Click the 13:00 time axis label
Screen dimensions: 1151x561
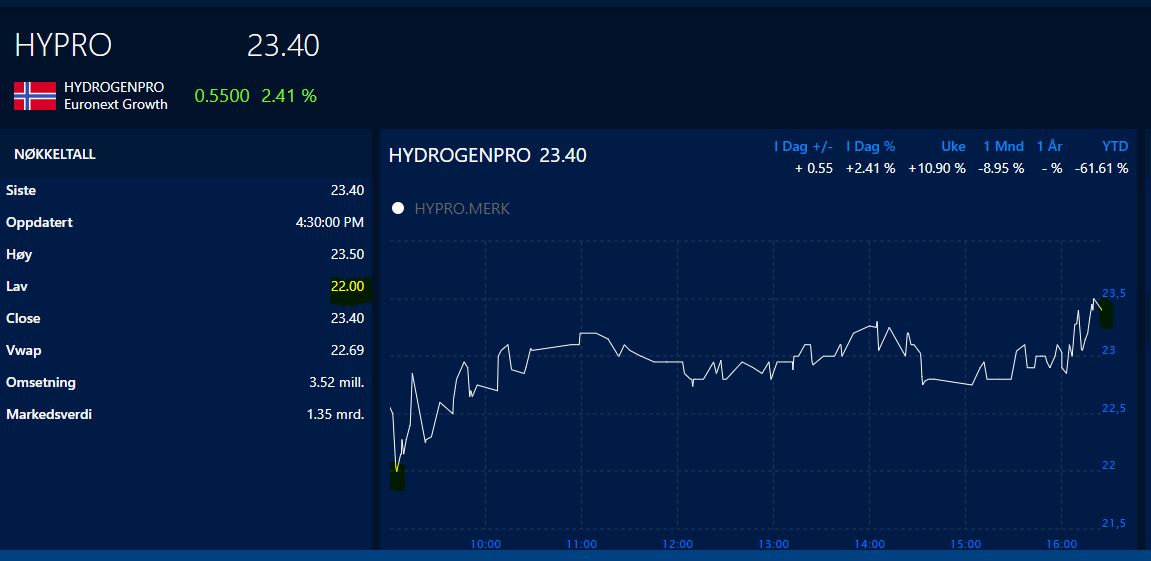pos(774,544)
